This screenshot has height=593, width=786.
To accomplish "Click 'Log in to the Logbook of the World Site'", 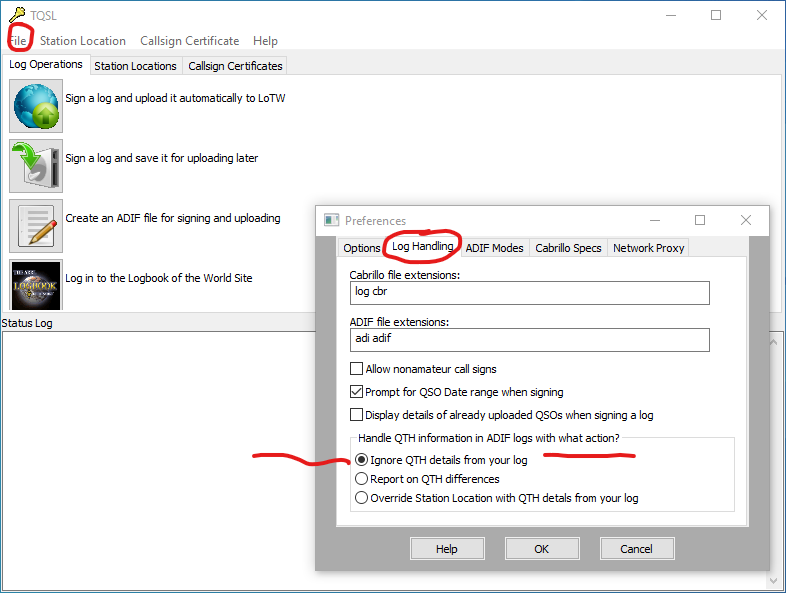I will coord(158,278).
